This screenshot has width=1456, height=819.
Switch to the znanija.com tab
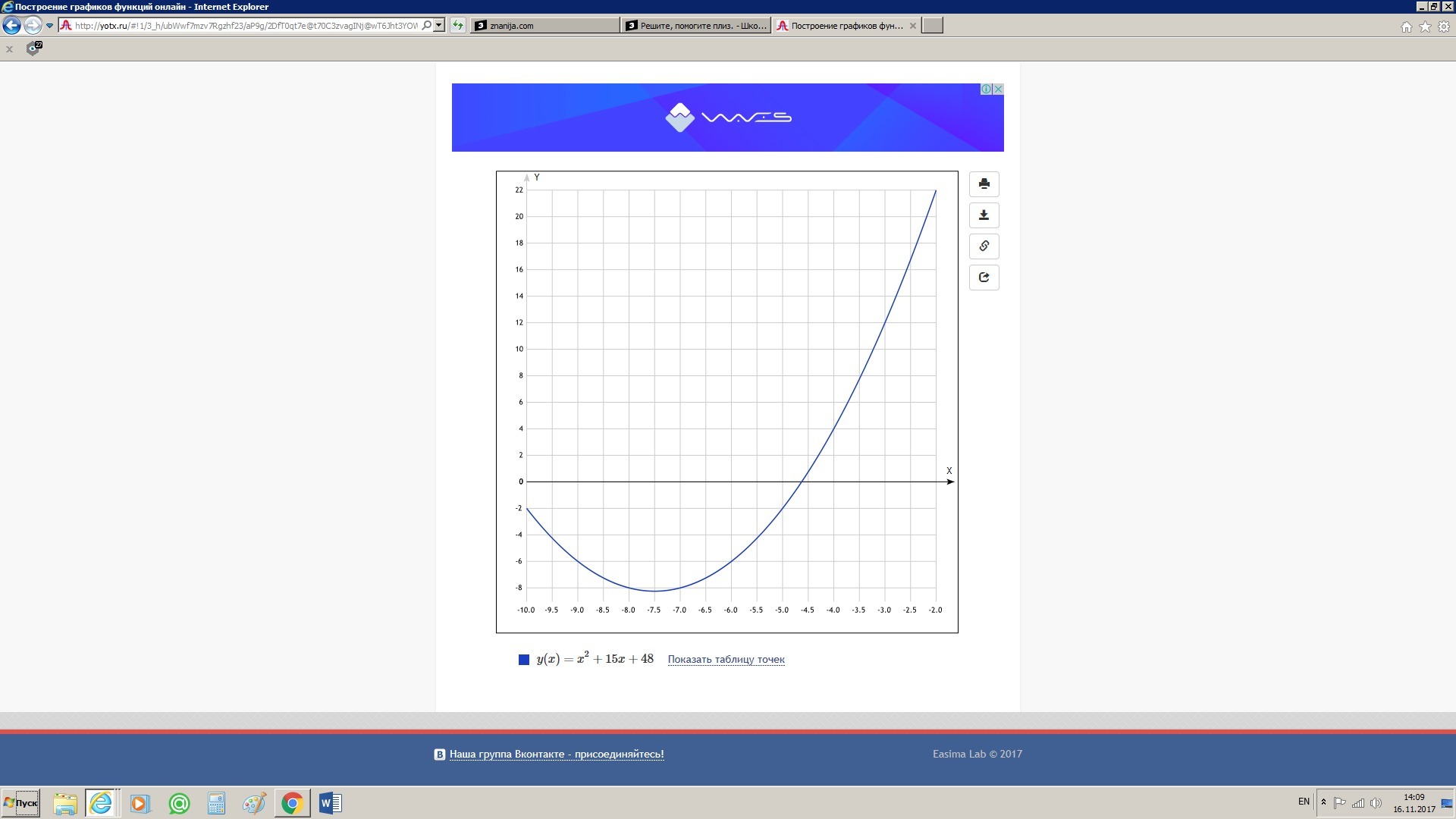[544, 26]
